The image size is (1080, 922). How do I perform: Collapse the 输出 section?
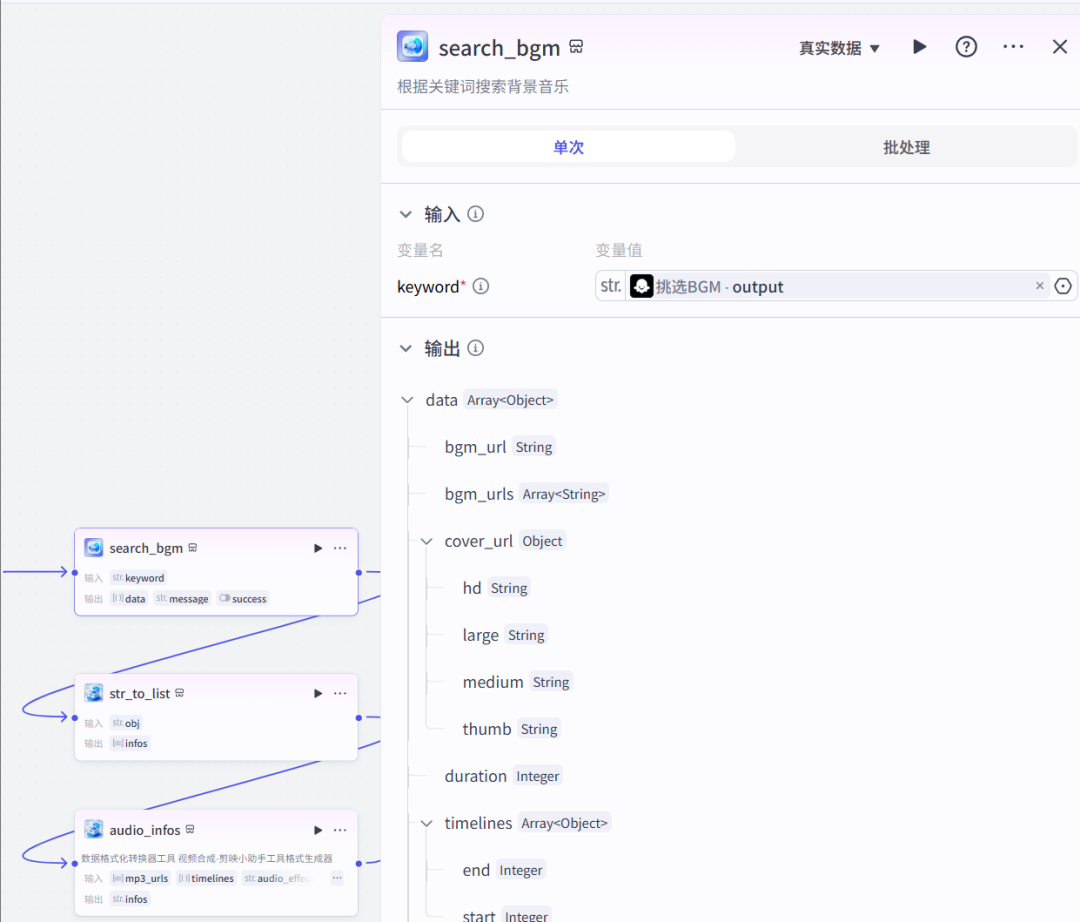[x=406, y=348]
